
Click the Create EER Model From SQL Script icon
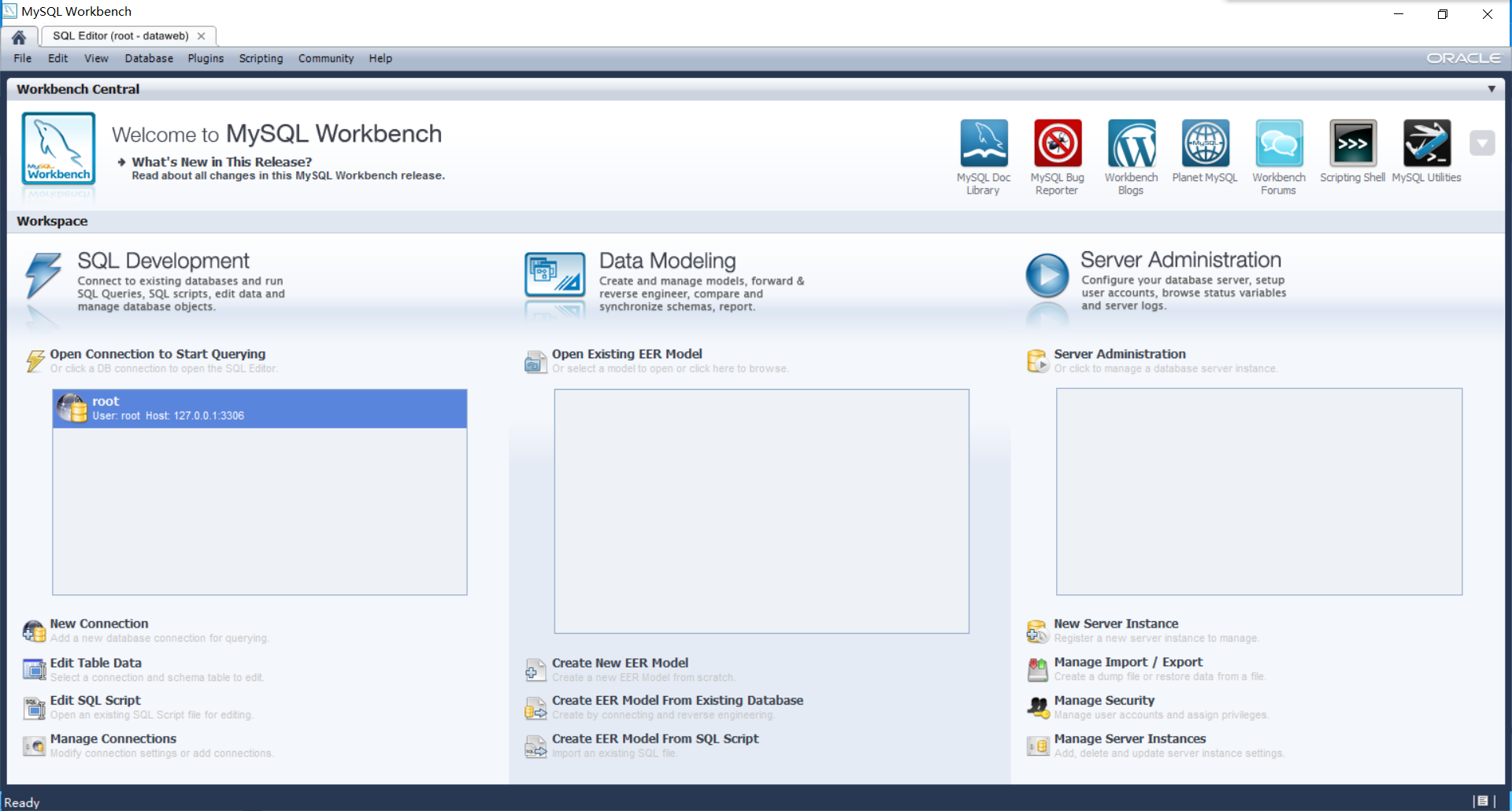[535, 746]
